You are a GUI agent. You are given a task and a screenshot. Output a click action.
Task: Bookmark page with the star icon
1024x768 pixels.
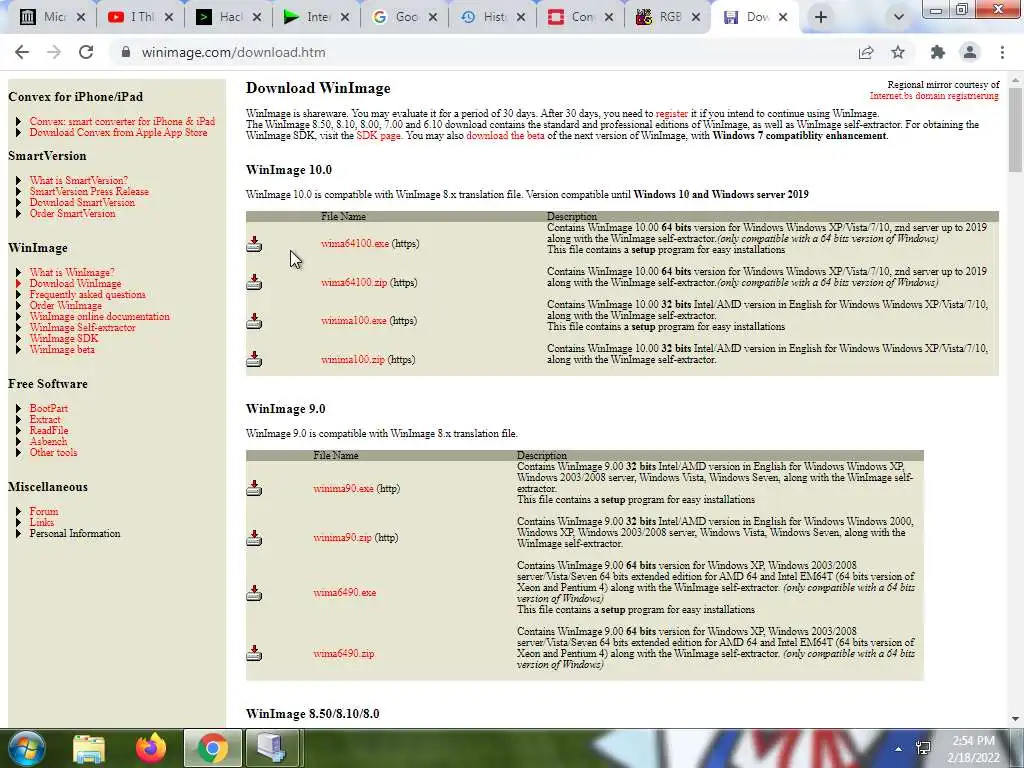898,52
